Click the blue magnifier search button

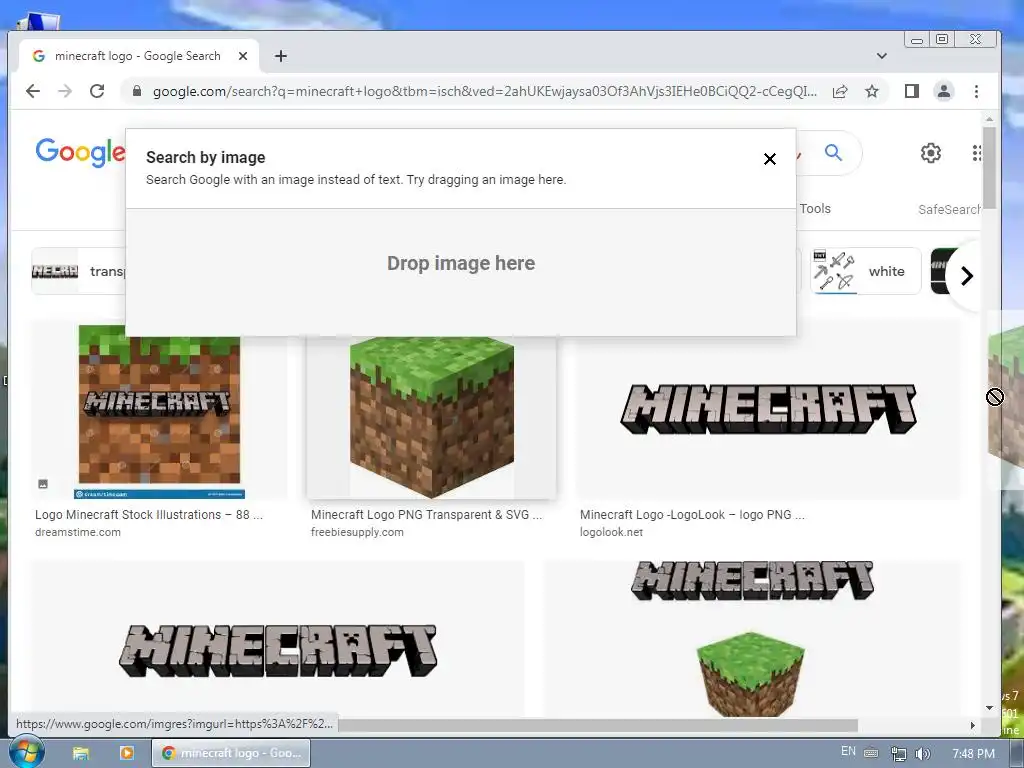tap(833, 153)
